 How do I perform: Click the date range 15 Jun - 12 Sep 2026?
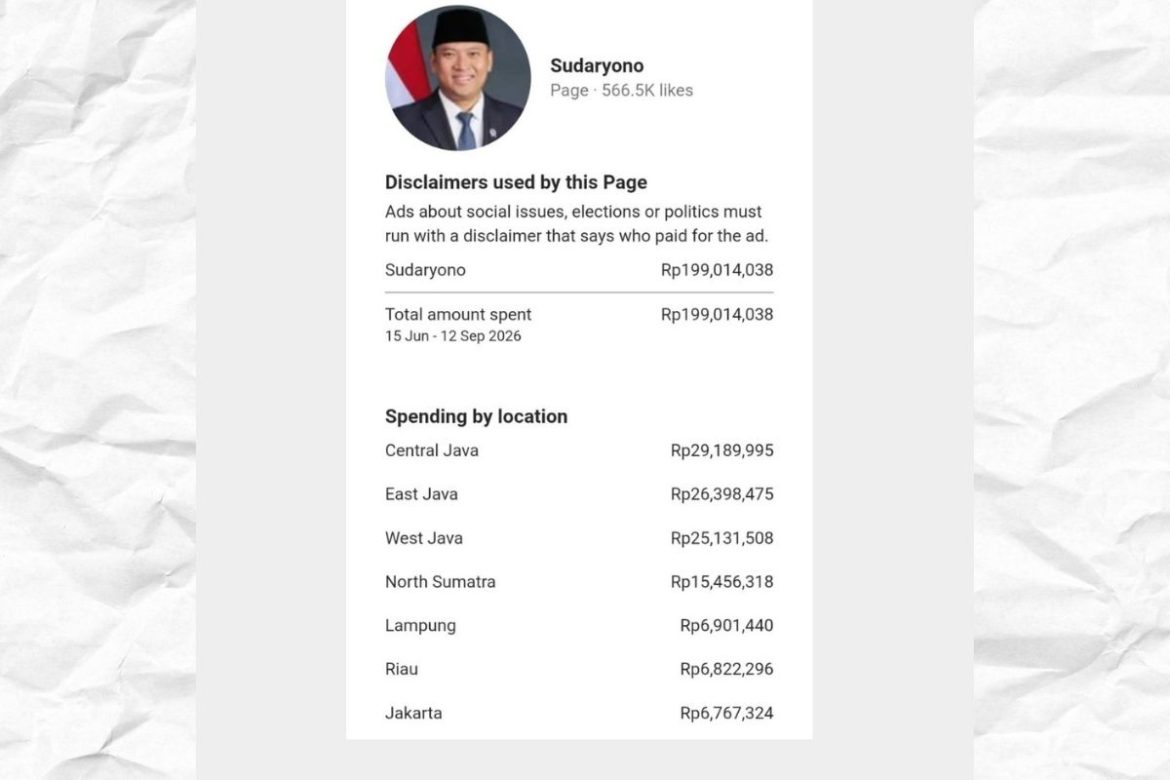[453, 337]
